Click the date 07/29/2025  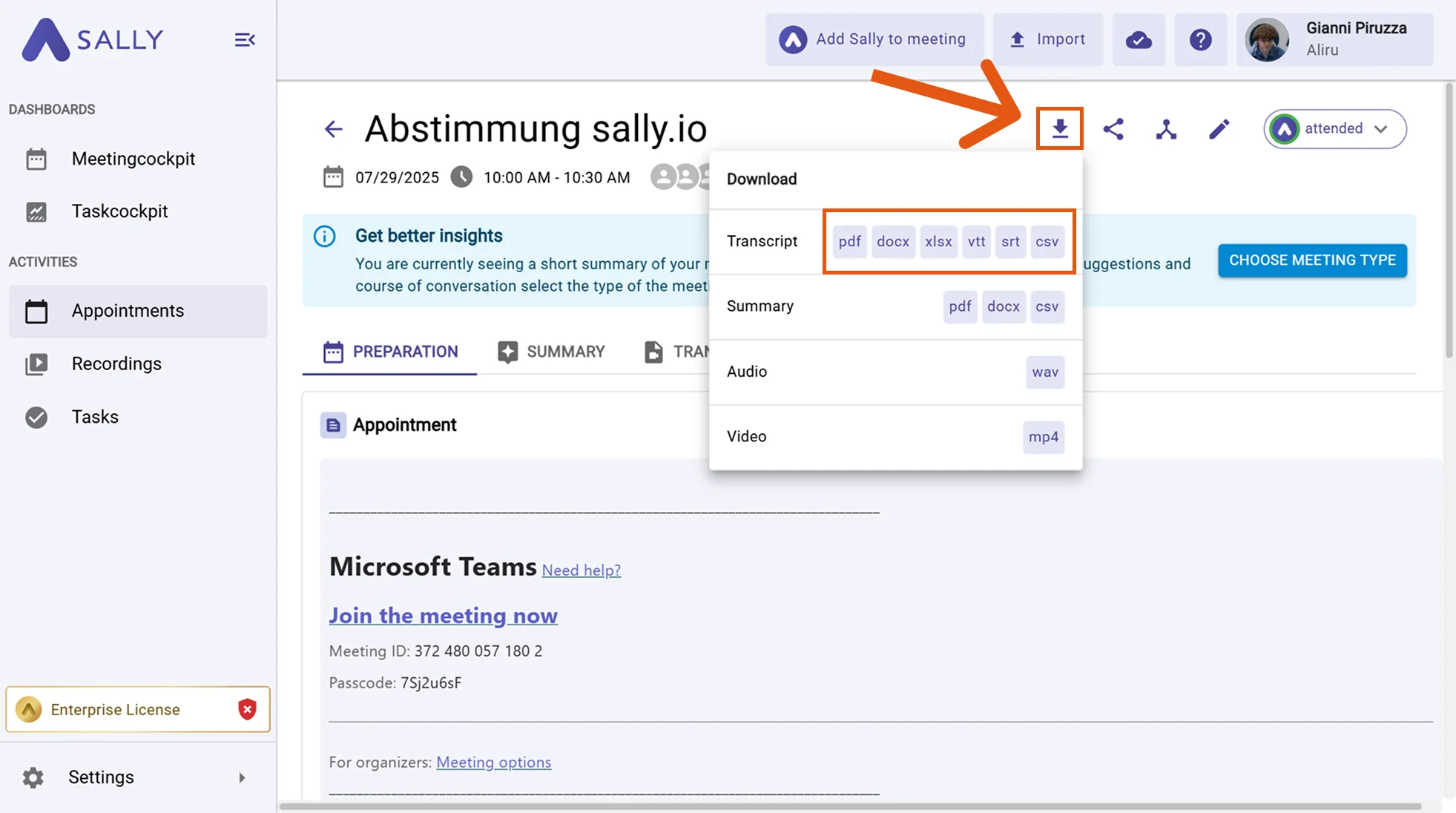(397, 177)
